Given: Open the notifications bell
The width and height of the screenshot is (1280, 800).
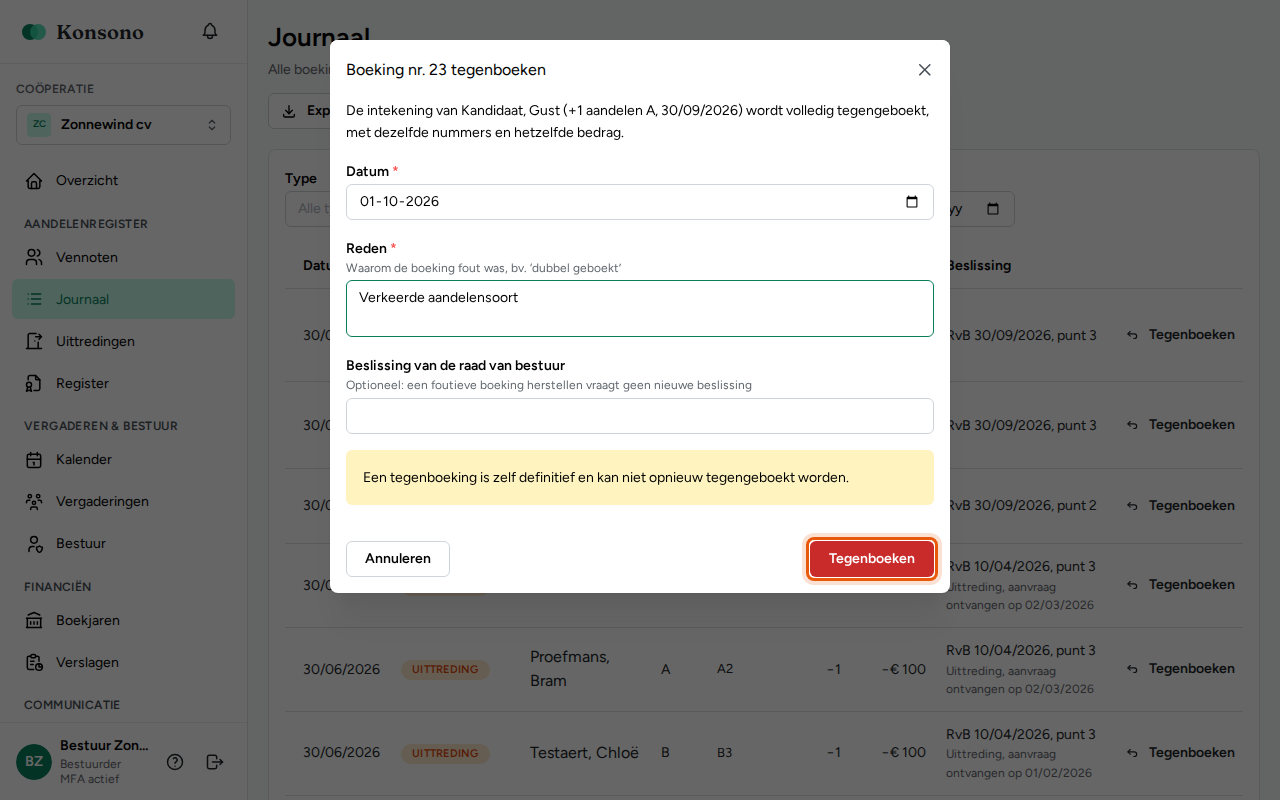Looking at the screenshot, I should (x=210, y=32).
